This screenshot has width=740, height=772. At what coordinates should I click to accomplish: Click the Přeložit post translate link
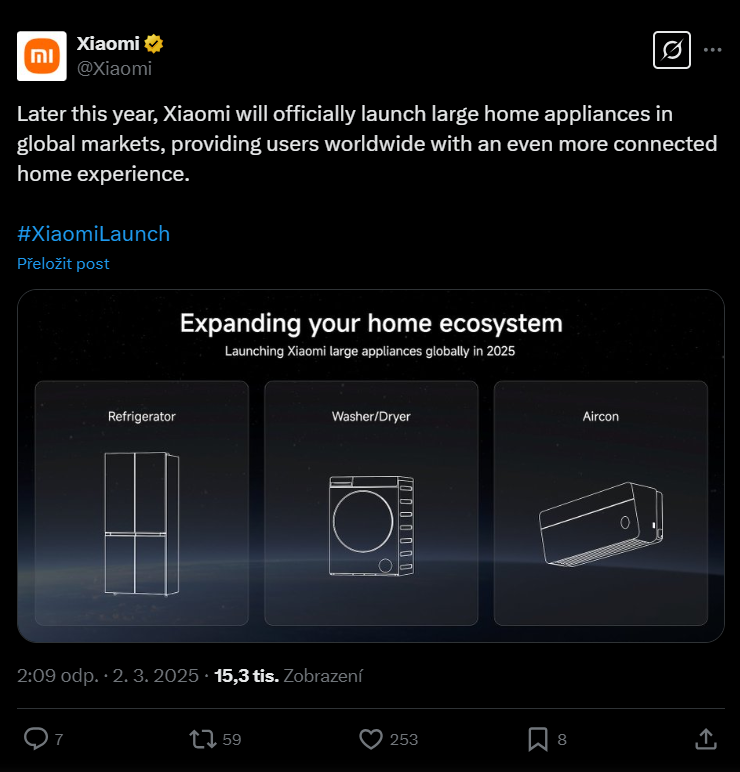tap(63, 264)
